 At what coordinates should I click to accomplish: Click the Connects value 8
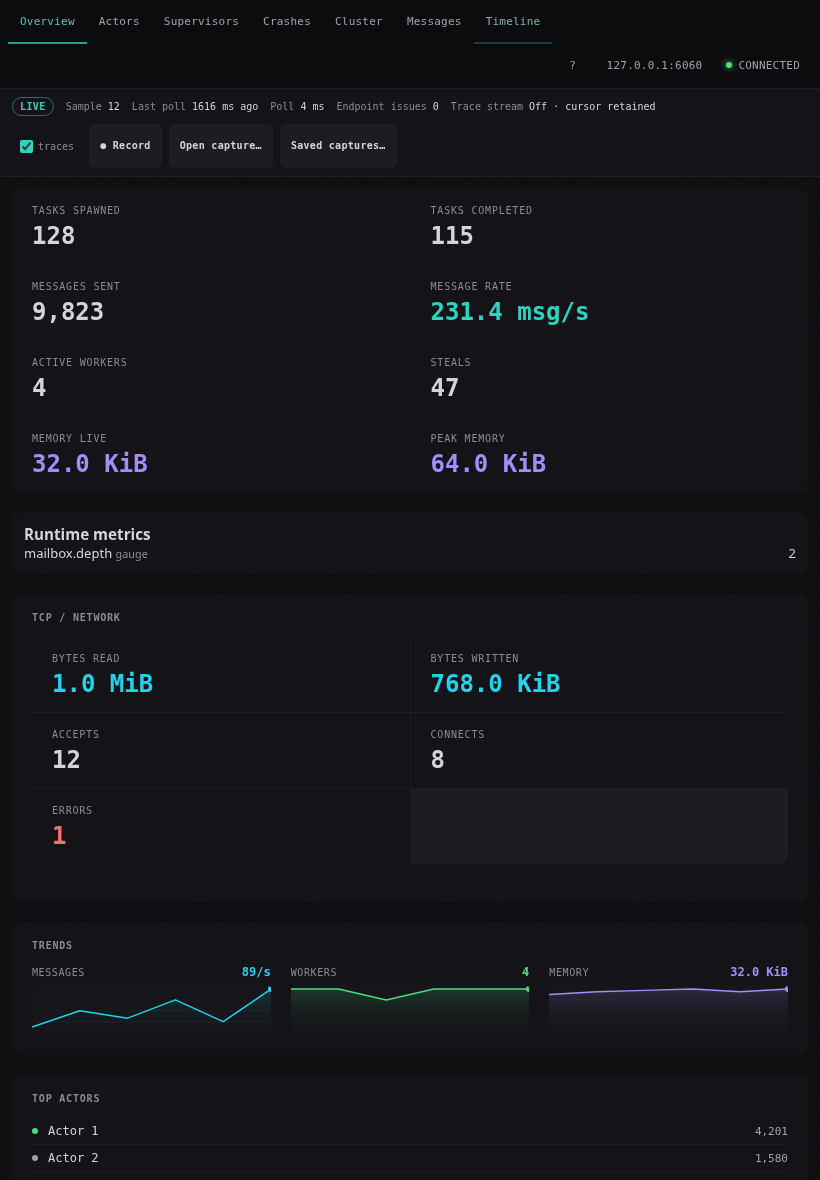tap(437, 759)
